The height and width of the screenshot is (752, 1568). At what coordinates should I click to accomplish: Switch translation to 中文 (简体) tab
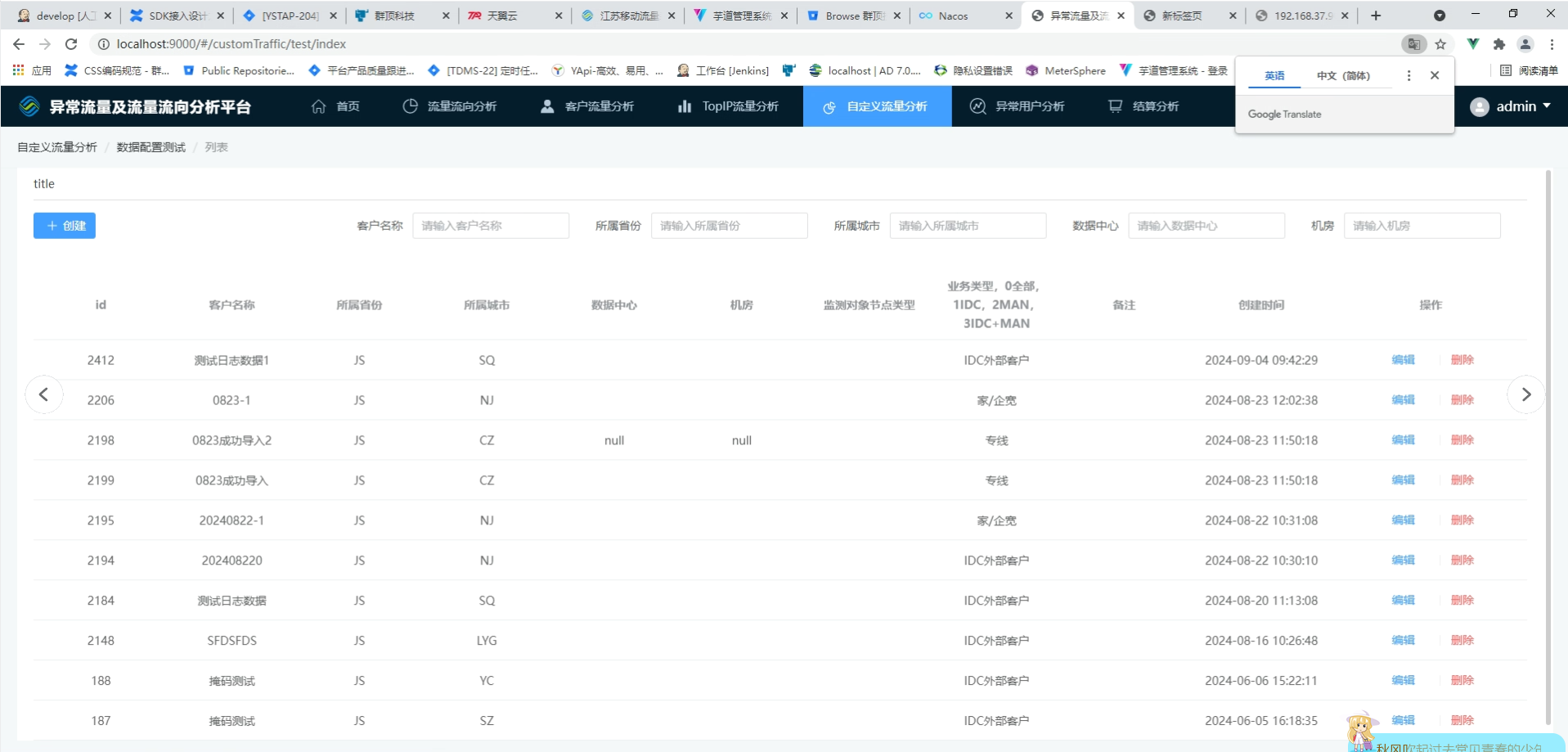coord(1342,75)
